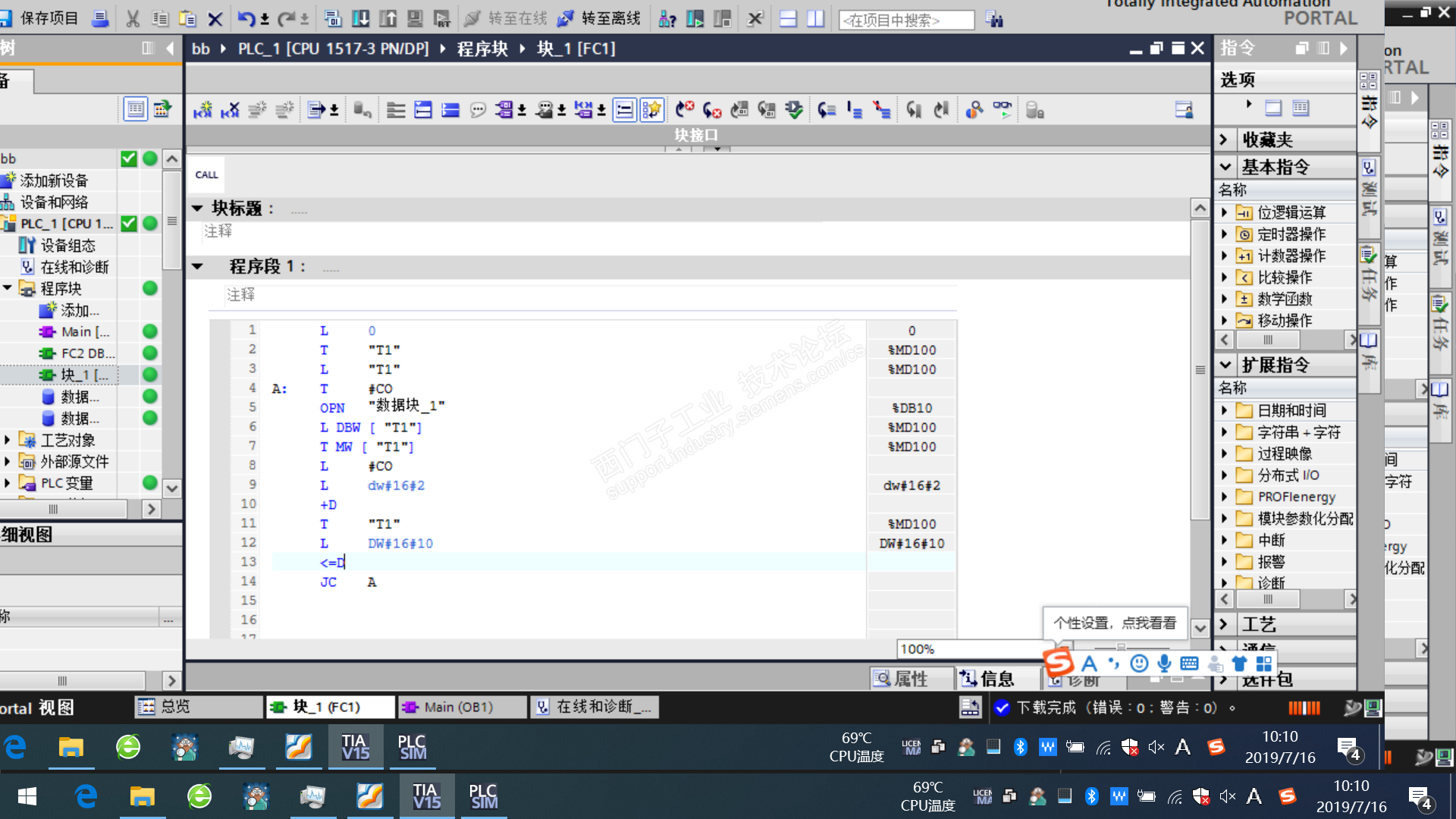Screen dimensions: 1456x819
Task: Click the Undo arrow icon
Action: (246, 18)
